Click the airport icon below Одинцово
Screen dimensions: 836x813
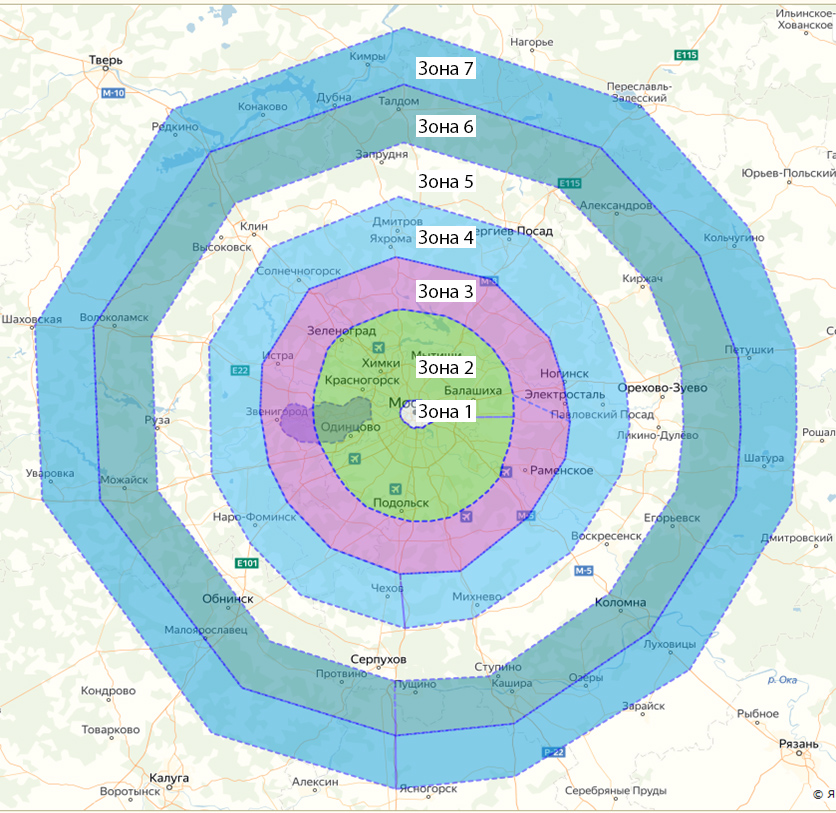point(355,458)
